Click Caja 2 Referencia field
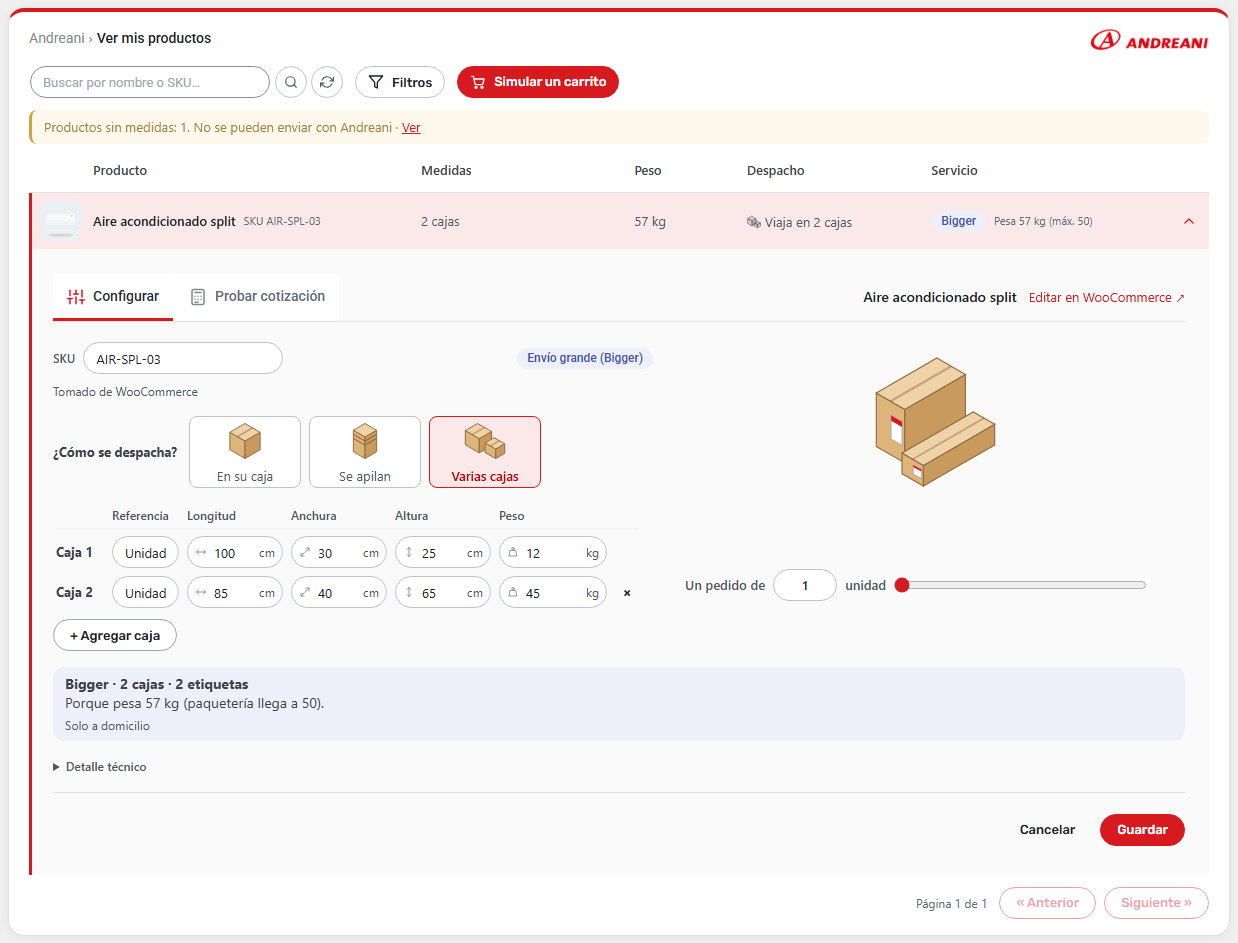Image resolution: width=1238 pixels, height=943 pixels. coord(145,593)
